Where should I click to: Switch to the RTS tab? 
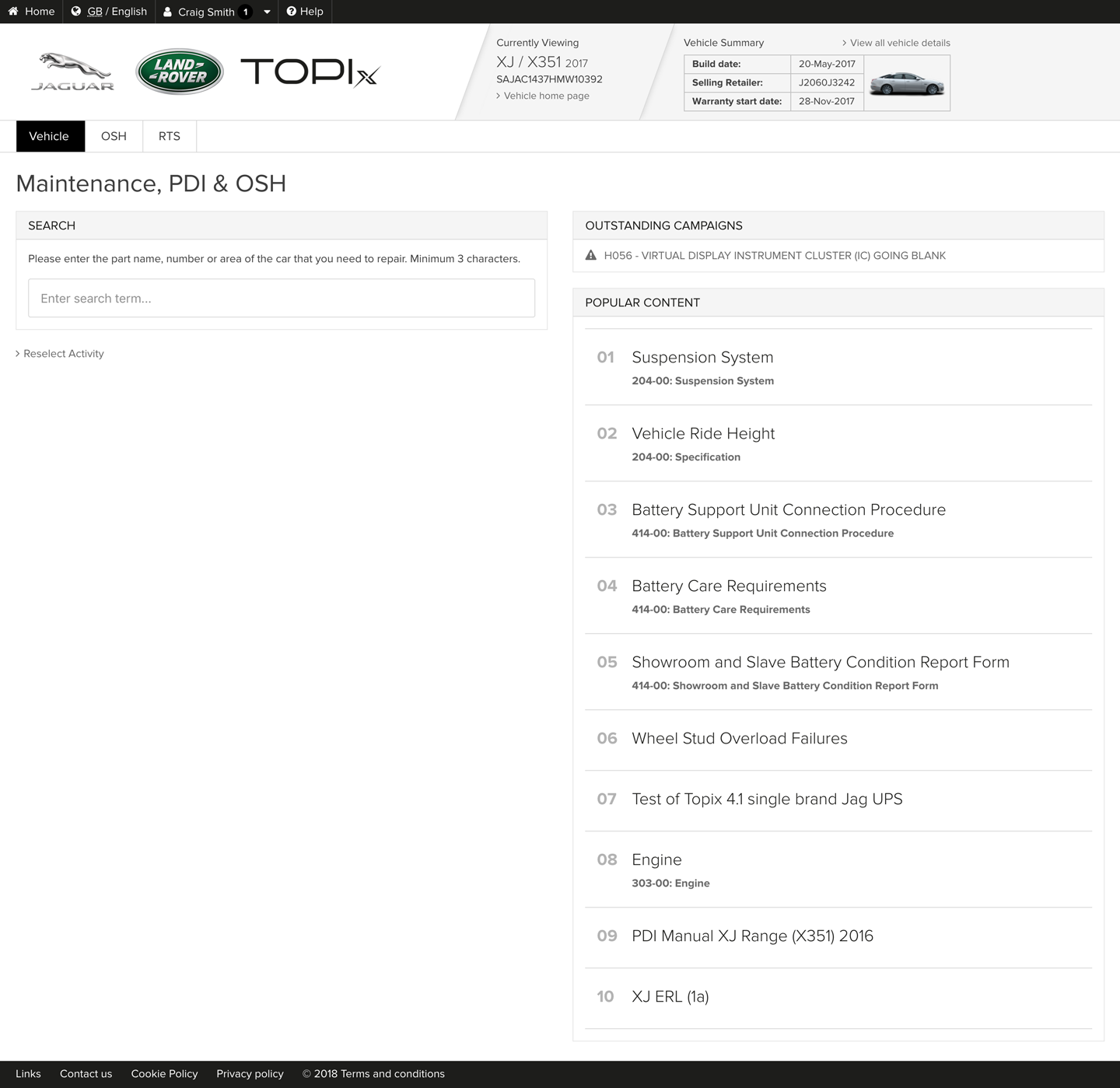(170, 136)
